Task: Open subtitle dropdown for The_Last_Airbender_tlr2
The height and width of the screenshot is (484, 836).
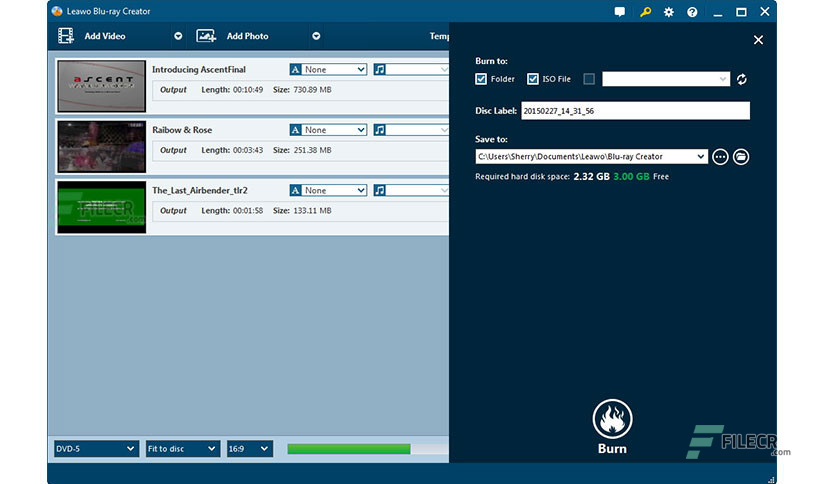Action: [334, 190]
